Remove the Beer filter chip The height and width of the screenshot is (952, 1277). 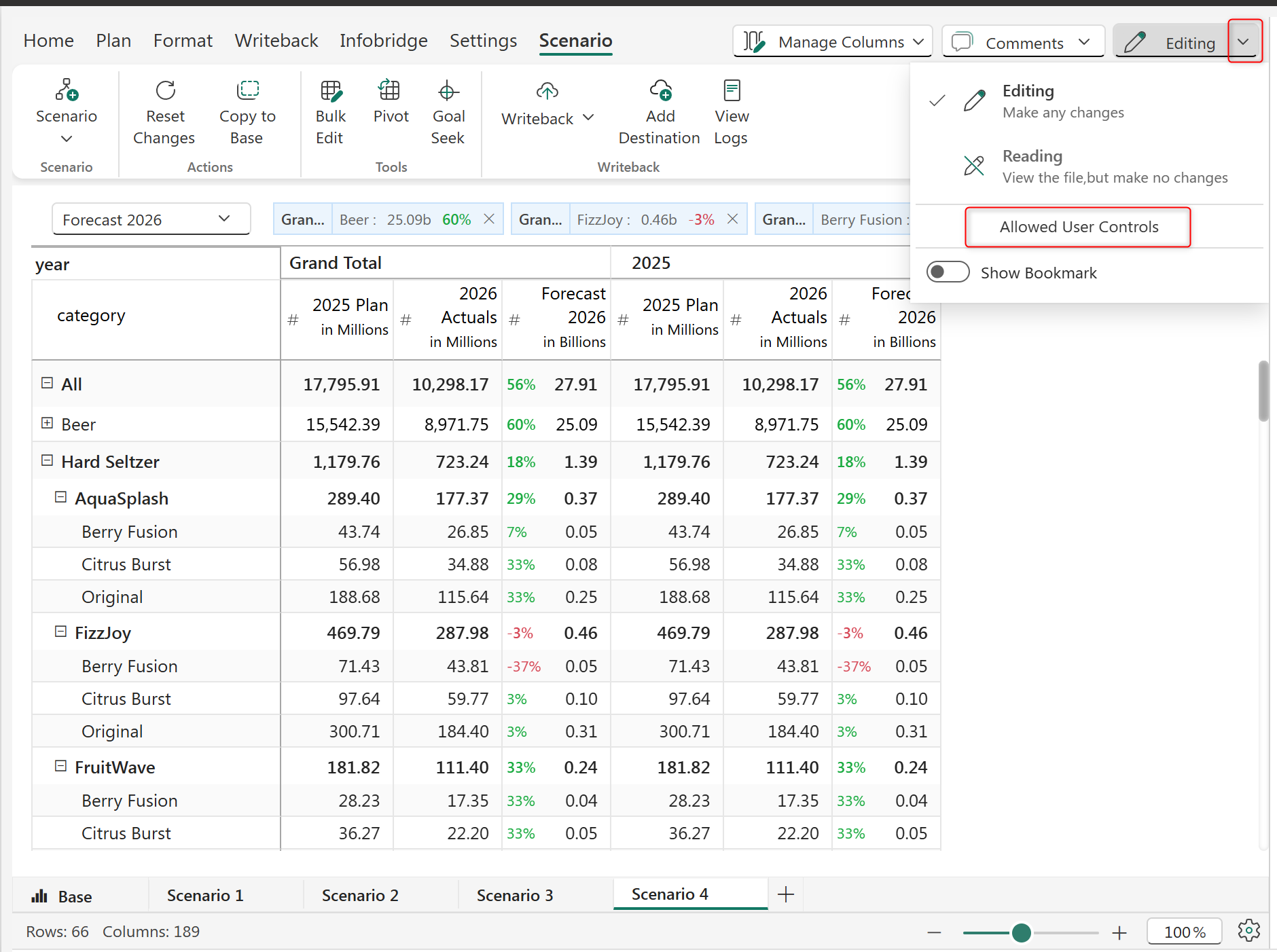point(489,219)
